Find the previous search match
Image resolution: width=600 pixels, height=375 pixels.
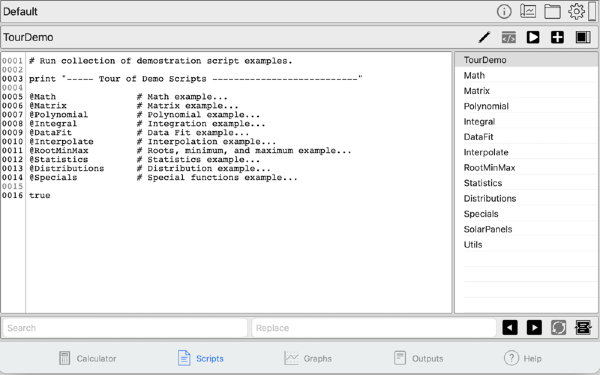[x=510, y=328]
